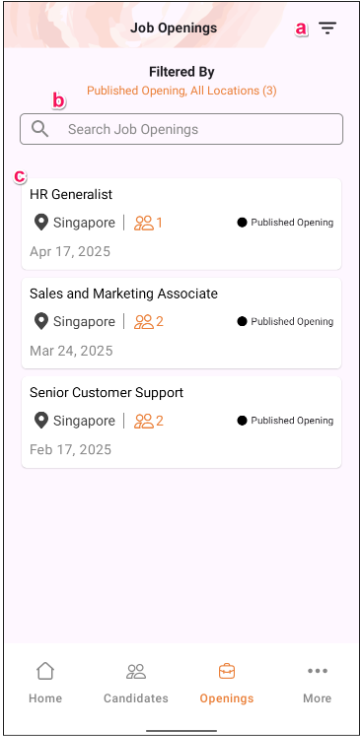Select the Home tab label
363x738 pixels.
point(45,698)
